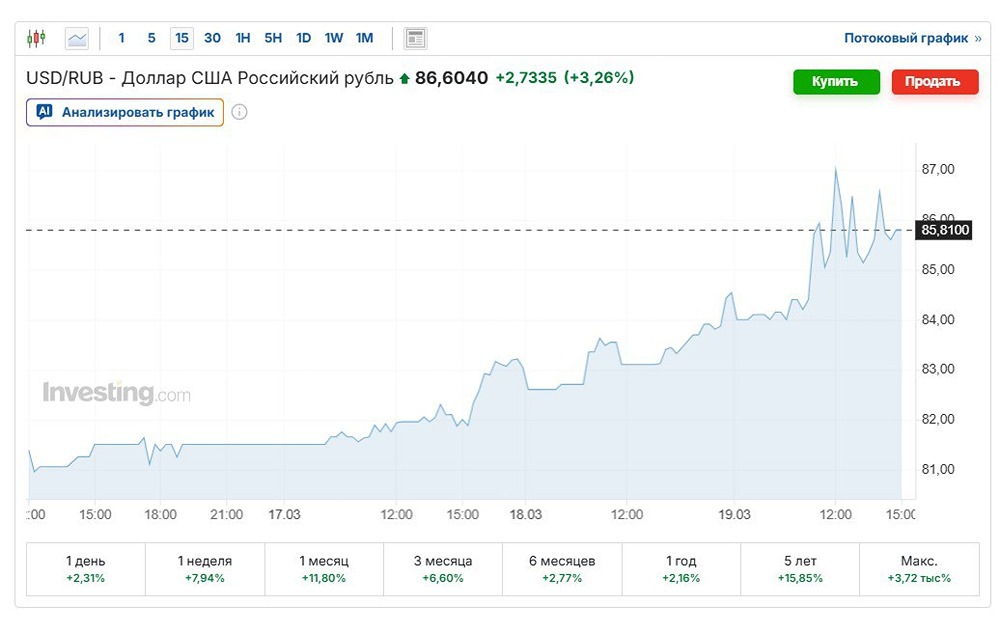1000x633 pixels.
Task: Select the 1H interval
Action: click(x=243, y=38)
